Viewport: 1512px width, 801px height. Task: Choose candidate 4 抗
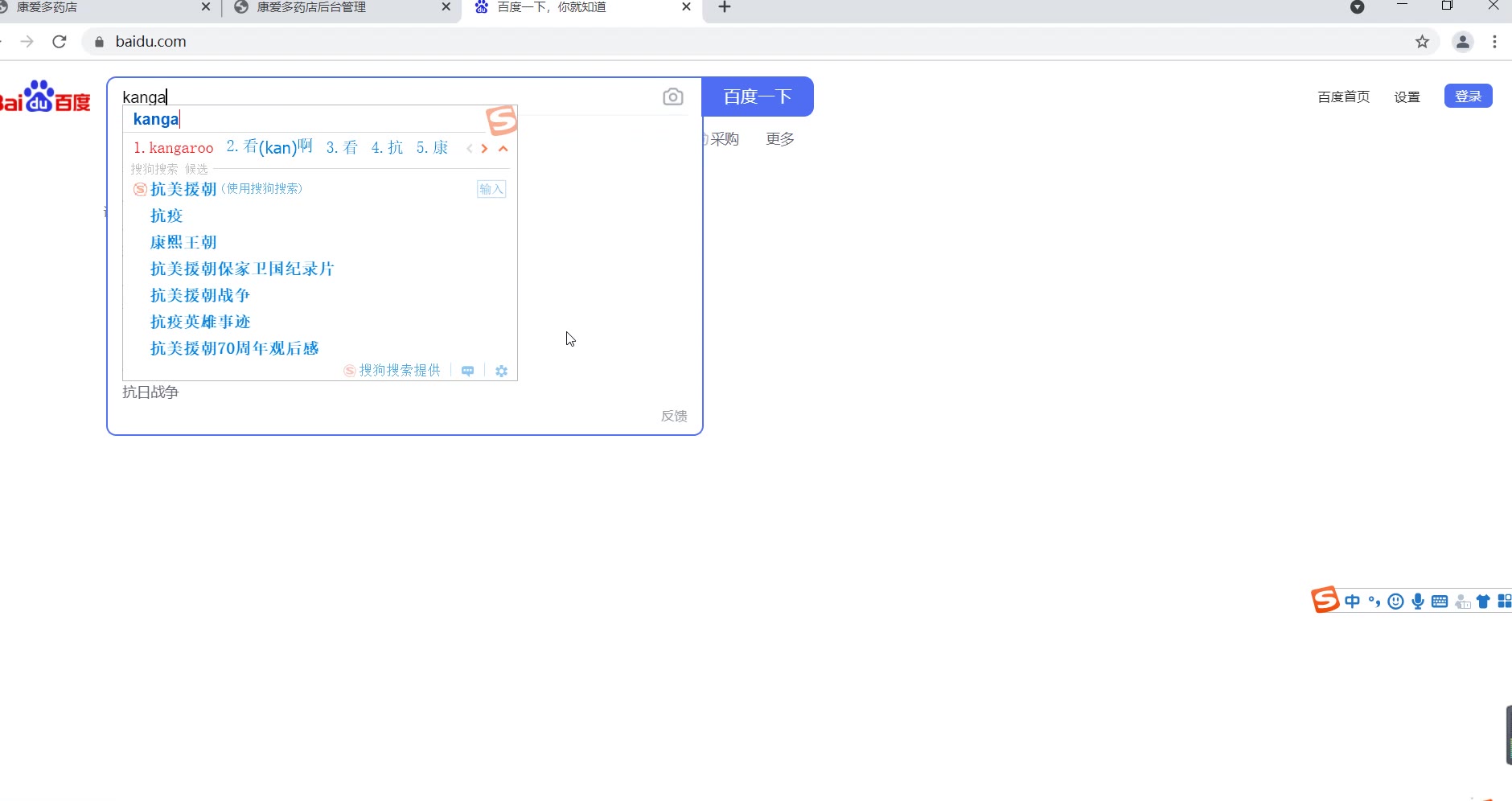pos(387,148)
